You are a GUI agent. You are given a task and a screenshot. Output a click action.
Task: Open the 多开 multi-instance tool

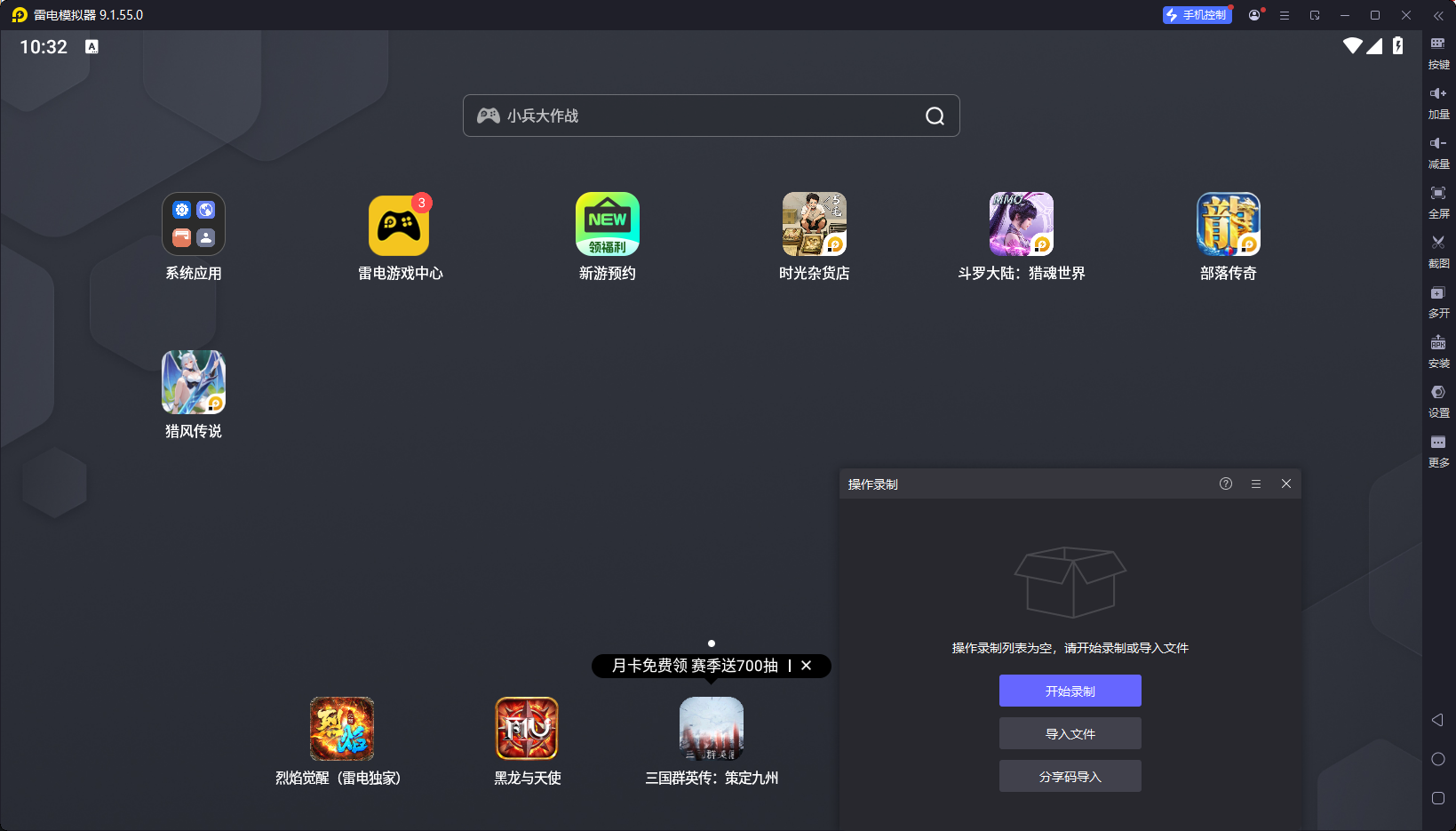(x=1437, y=299)
